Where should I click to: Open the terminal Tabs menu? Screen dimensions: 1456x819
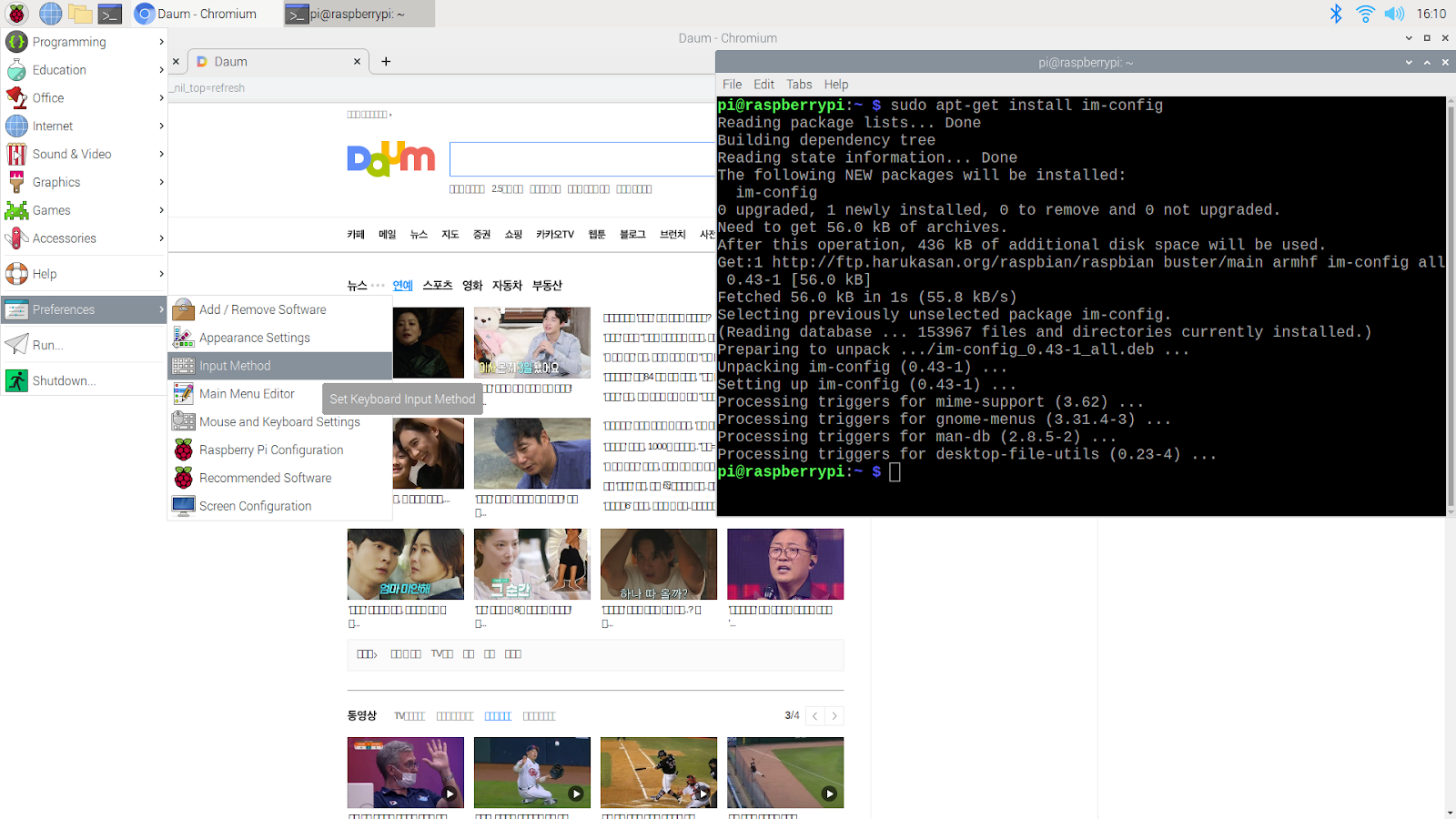point(799,85)
